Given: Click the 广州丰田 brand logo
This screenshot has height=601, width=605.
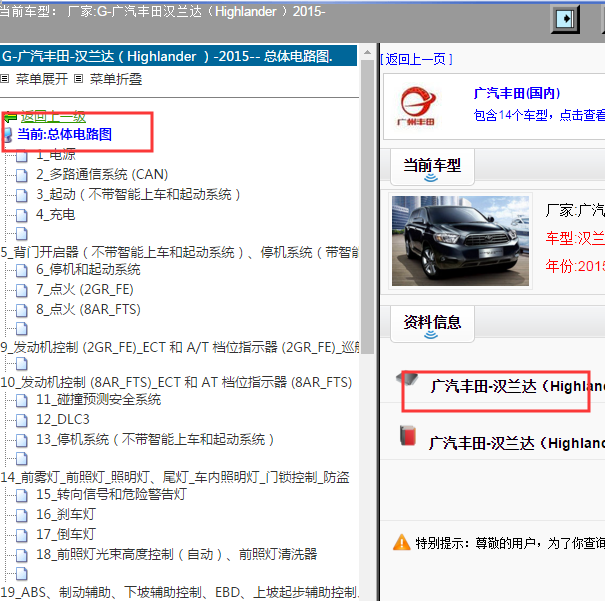Looking at the screenshot, I should pos(416,106).
